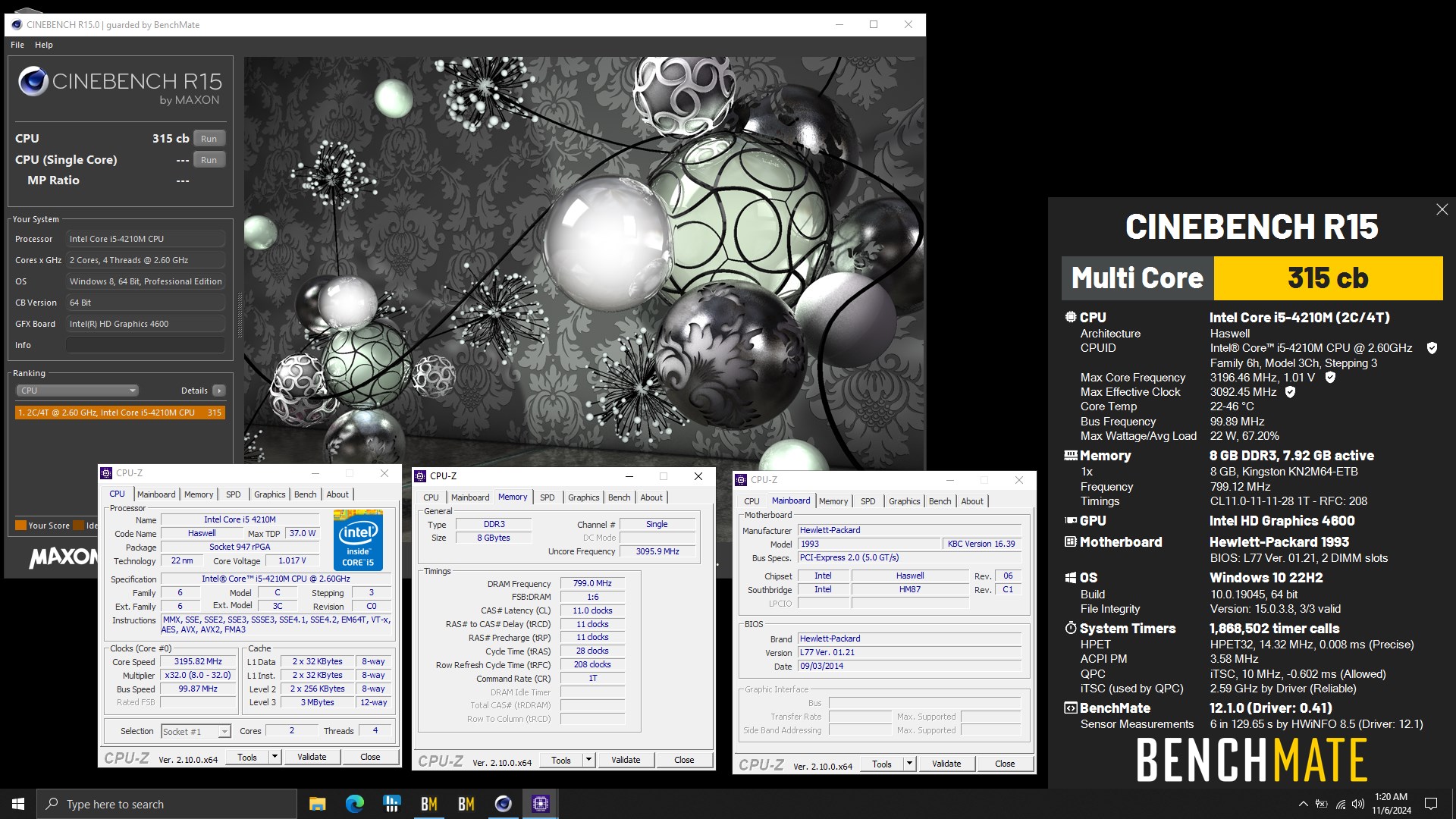
Task: Open the Help menu in Cinebench
Action: pyautogui.click(x=44, y=45)
